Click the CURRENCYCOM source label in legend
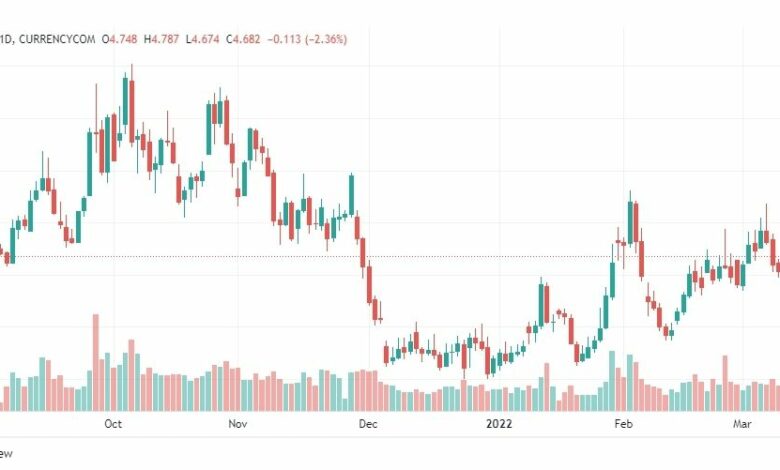This screenshot has width=780, height=470. point(57,39)
